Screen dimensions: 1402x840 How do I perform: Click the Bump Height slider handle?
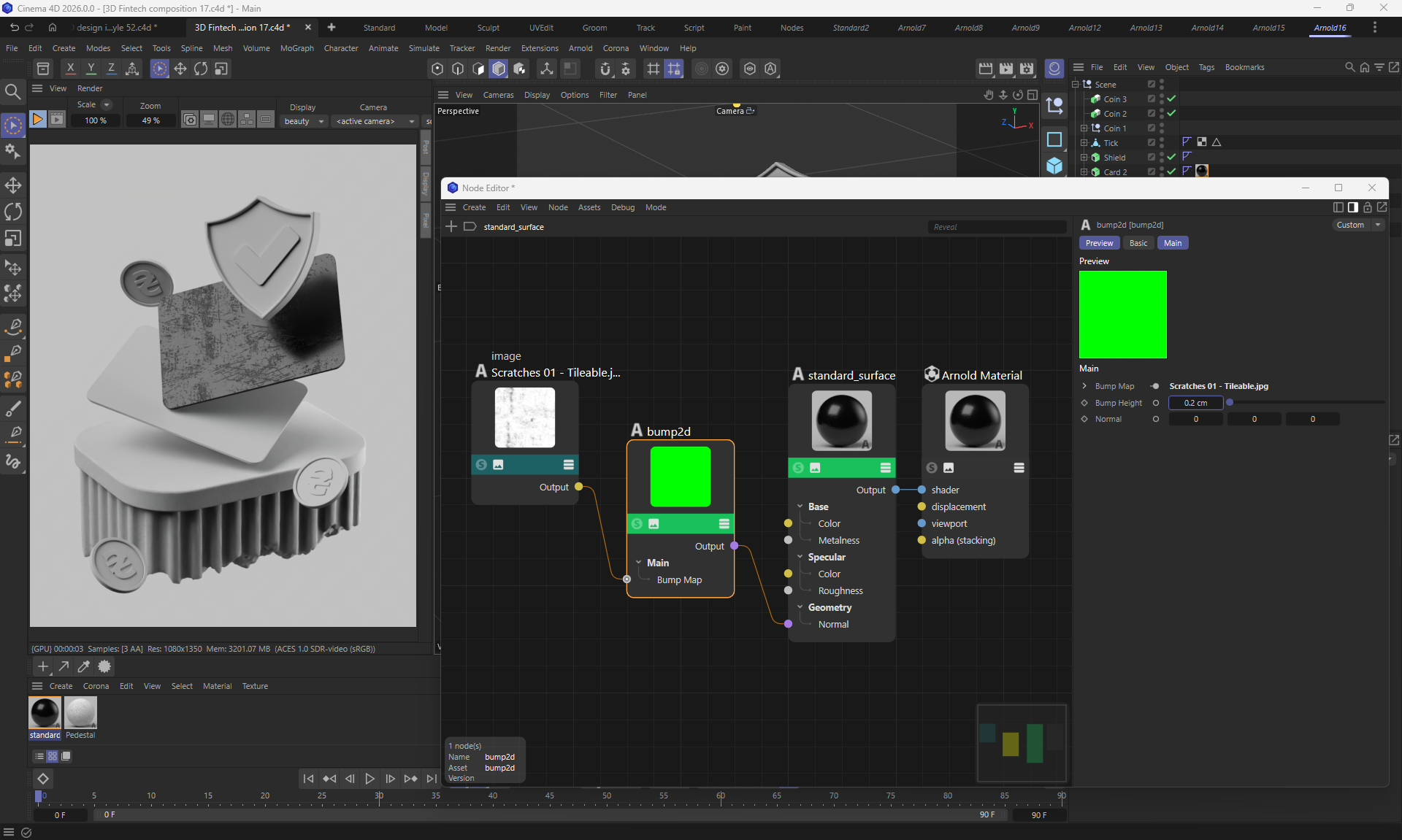tap(1230, 403)
